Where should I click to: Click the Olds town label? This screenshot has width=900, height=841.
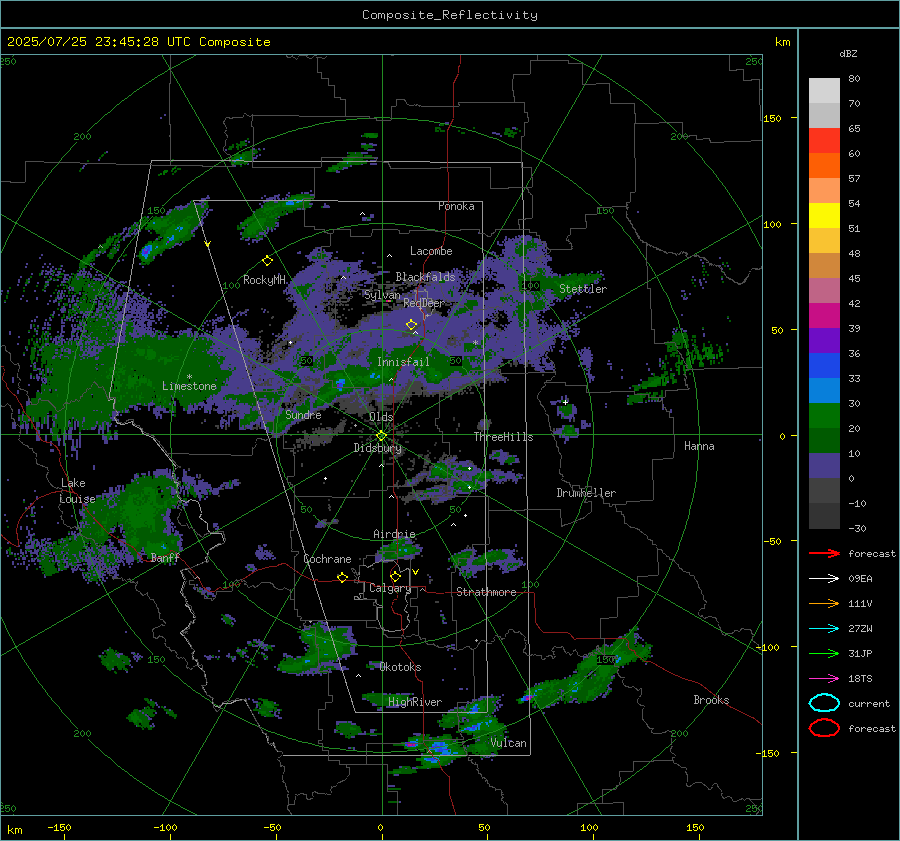point(381,417)
